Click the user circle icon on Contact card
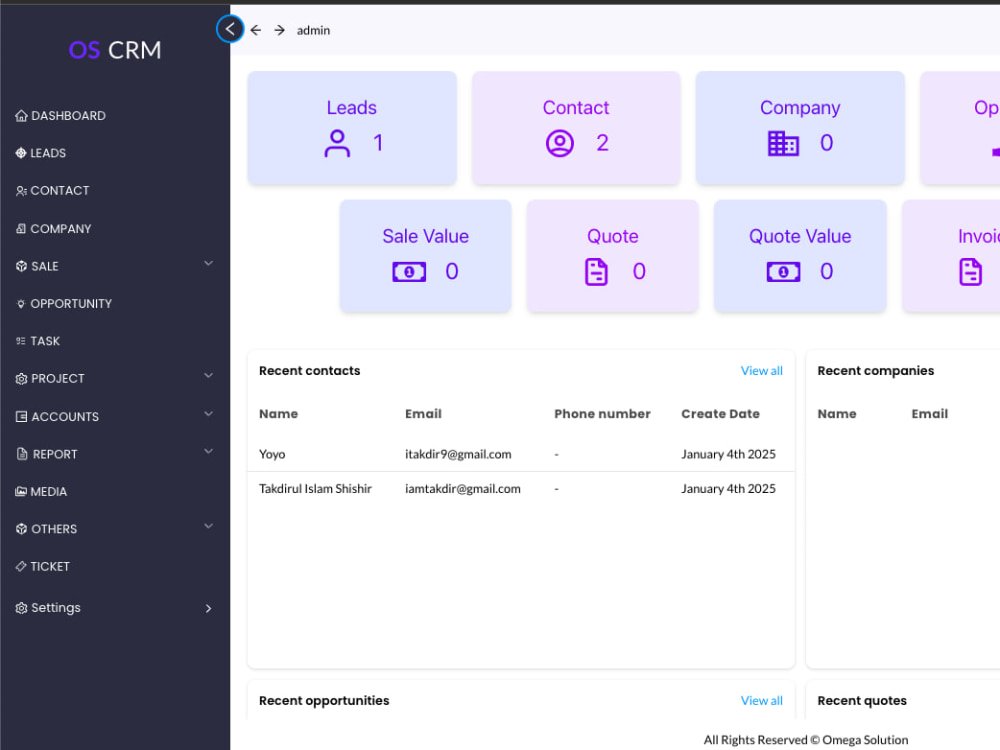The width and height of the screenshot is (1000, 750). click(560, 143)
